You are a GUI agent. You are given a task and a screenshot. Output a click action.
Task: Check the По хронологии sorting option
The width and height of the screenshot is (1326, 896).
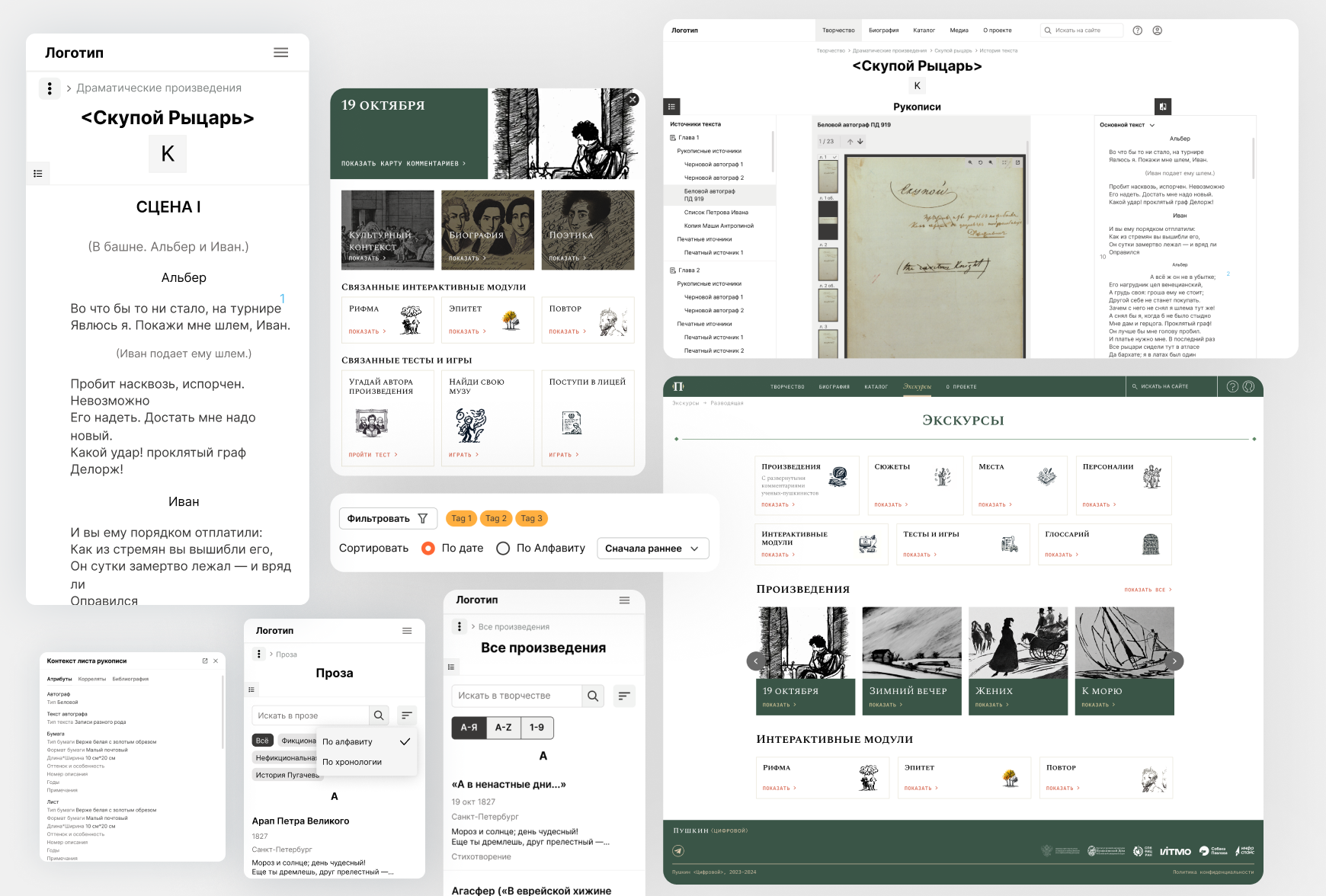click(353, 762)
